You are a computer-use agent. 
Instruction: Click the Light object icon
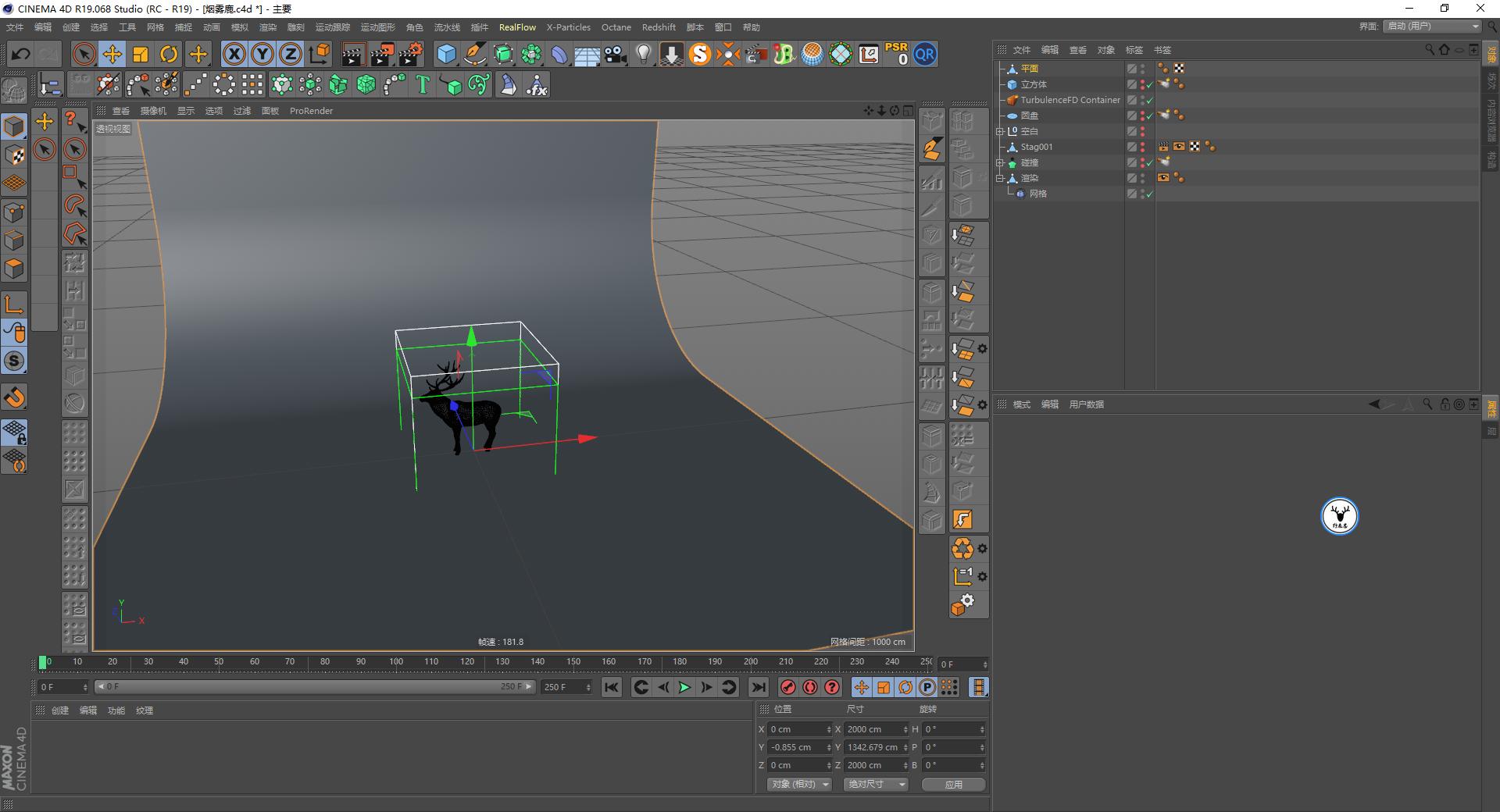(642, 54)
